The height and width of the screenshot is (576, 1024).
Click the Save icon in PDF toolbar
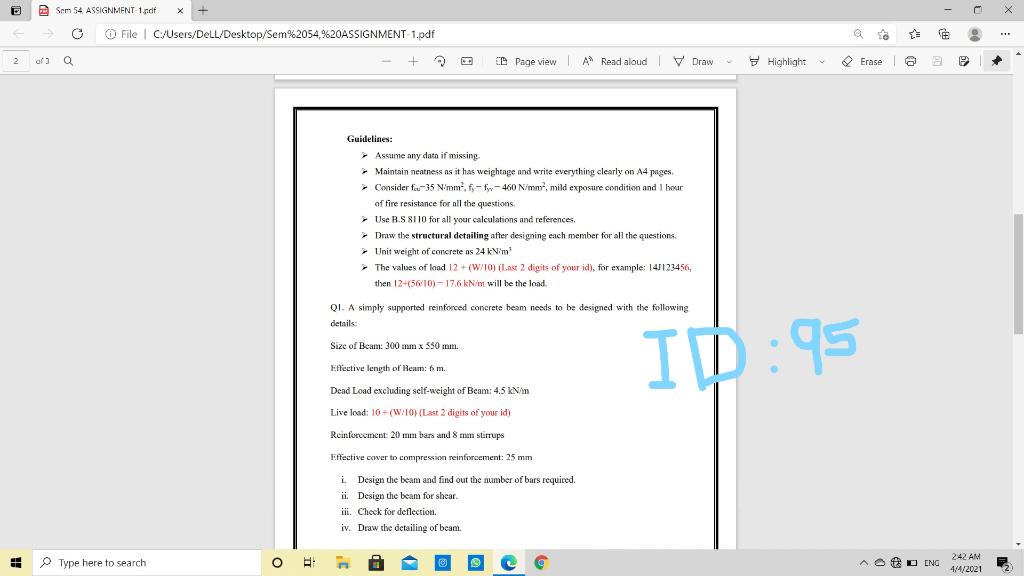tap(937, 61)
